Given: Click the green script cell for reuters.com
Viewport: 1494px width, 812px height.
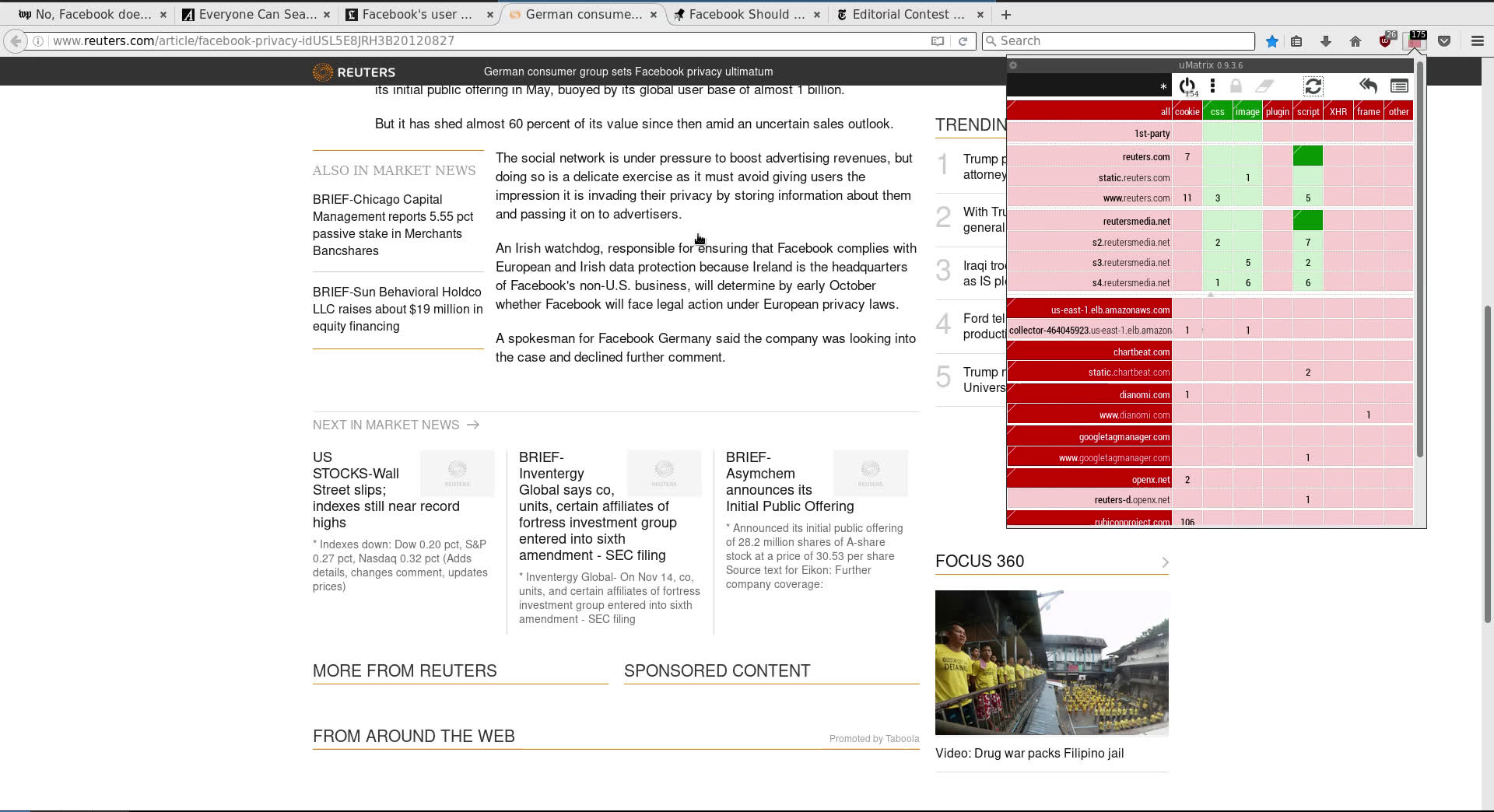Looking at the screenshot, I should [x=1307, y=156].
